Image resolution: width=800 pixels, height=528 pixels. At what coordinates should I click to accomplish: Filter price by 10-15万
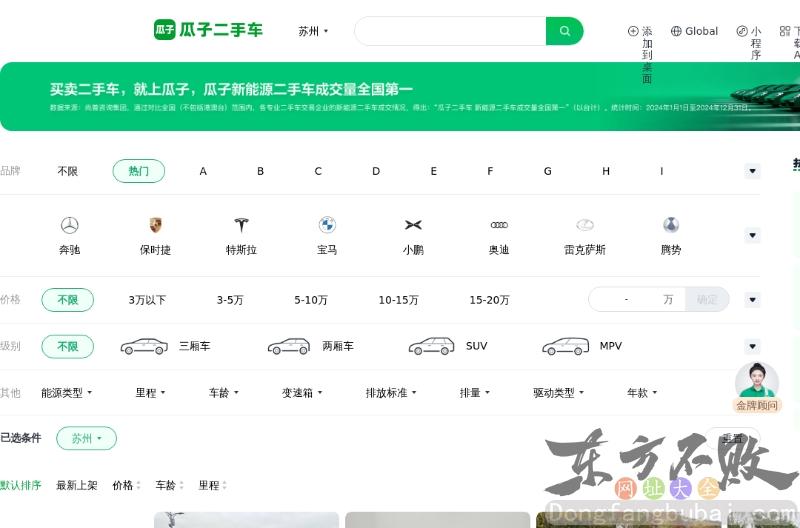tap(398, 300)
